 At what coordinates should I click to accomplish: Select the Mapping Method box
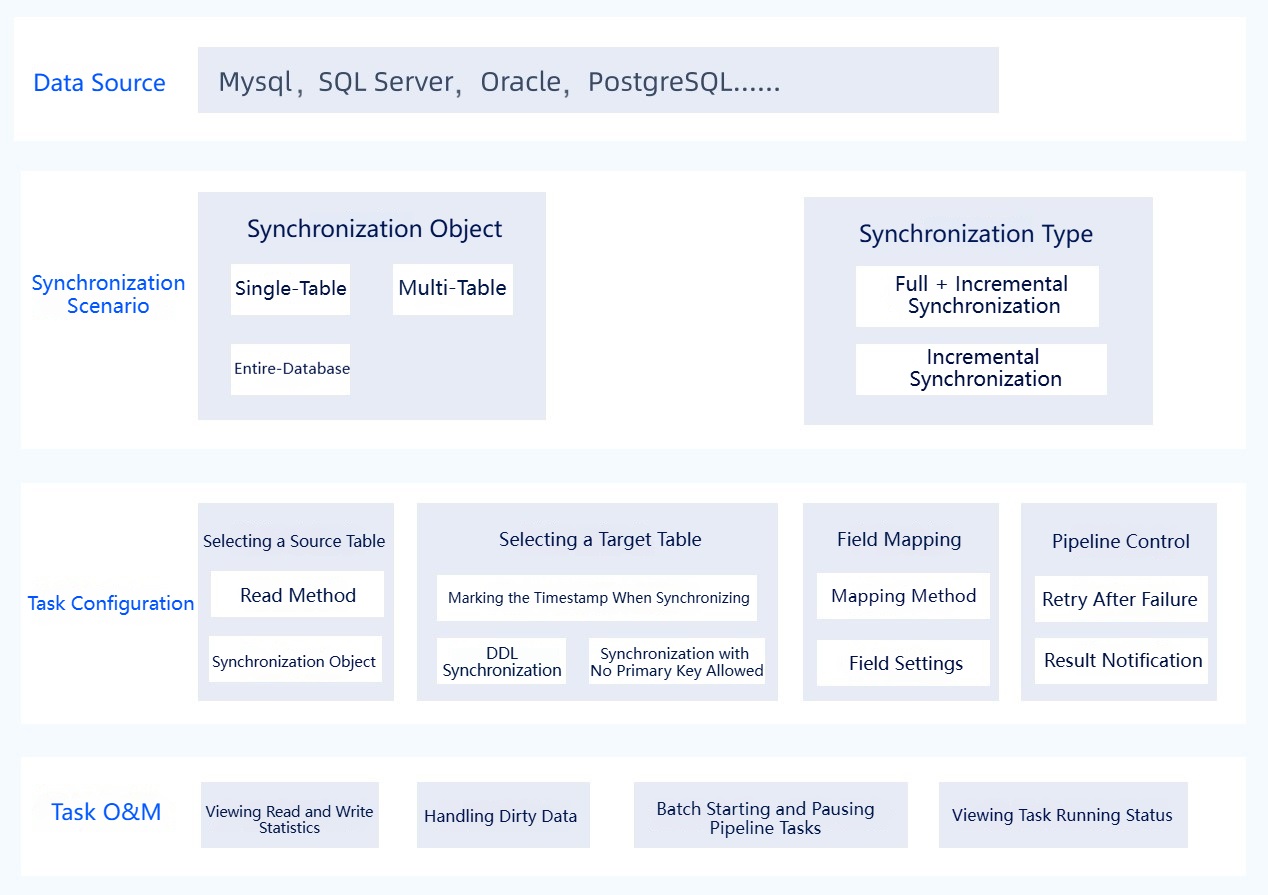pyautogui.click(x=903, y=596)
